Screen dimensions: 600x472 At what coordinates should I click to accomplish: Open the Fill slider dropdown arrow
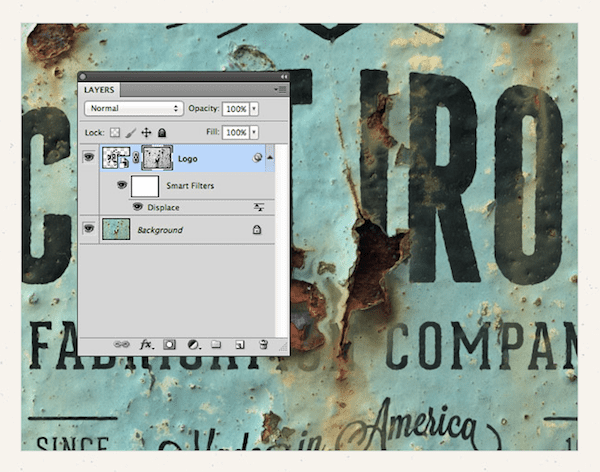254,132
